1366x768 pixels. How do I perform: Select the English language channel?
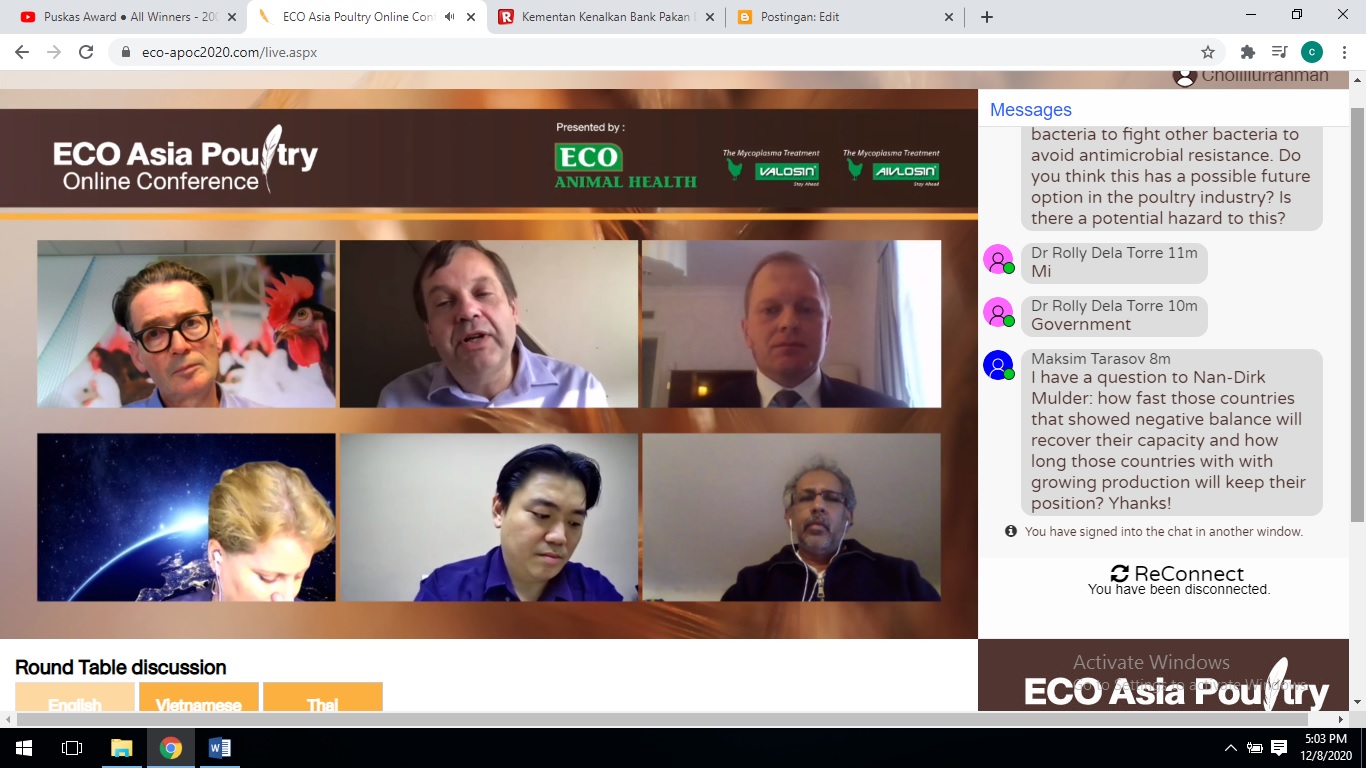click(75, 697)
